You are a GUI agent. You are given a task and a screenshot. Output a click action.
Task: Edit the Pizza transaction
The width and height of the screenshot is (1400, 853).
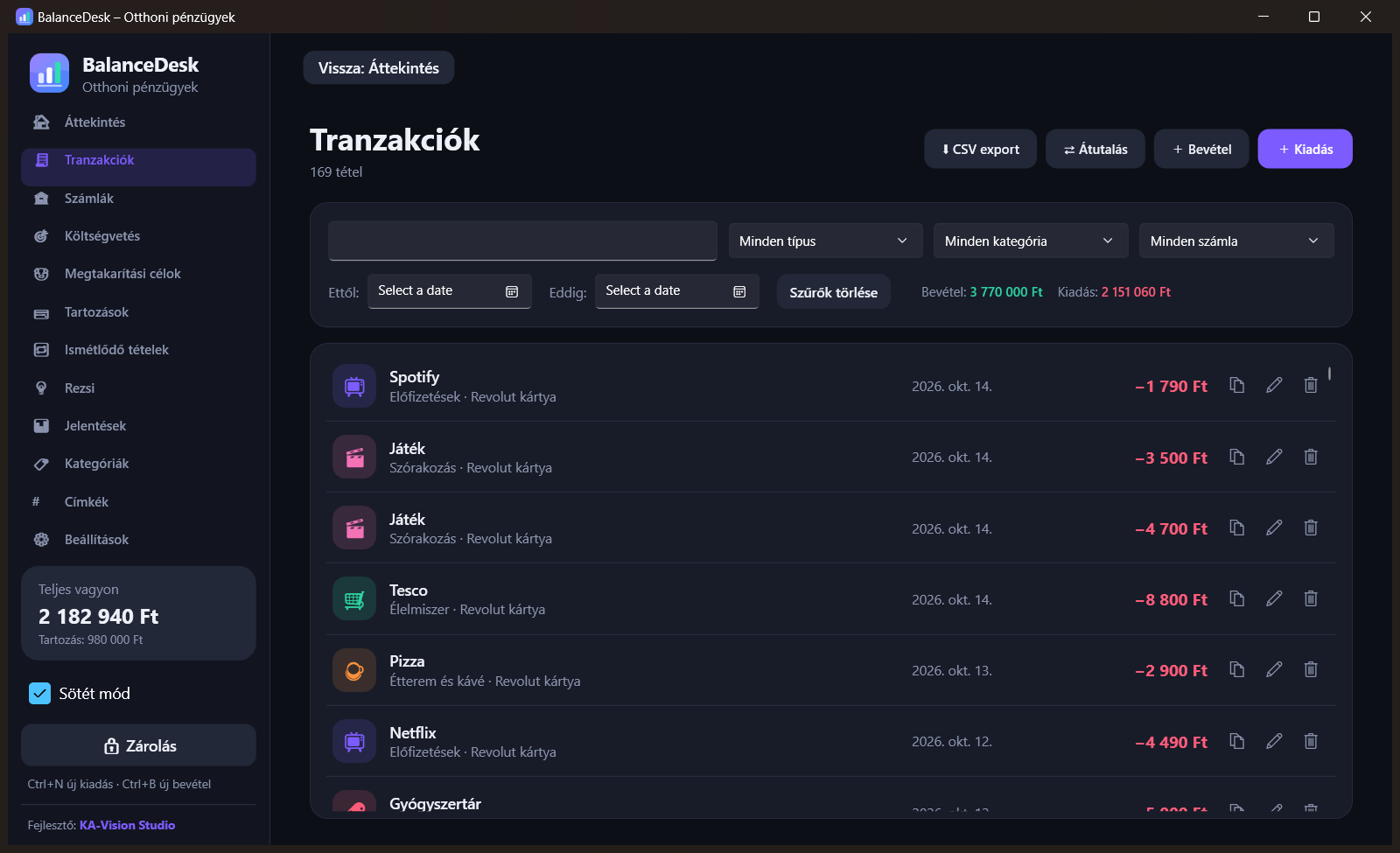click(x=1274, y=669)
